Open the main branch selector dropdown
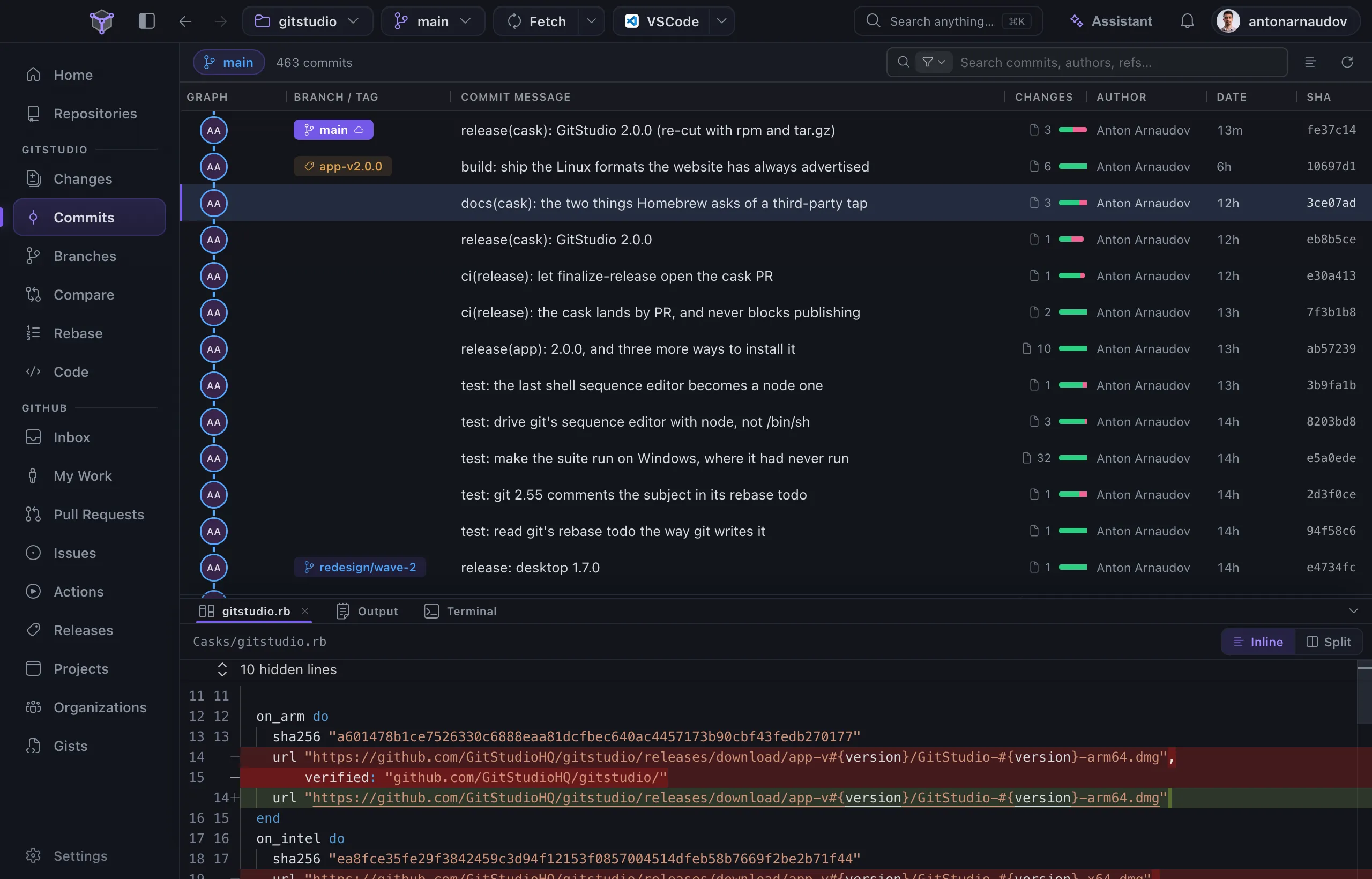 [x=433, y=21]
